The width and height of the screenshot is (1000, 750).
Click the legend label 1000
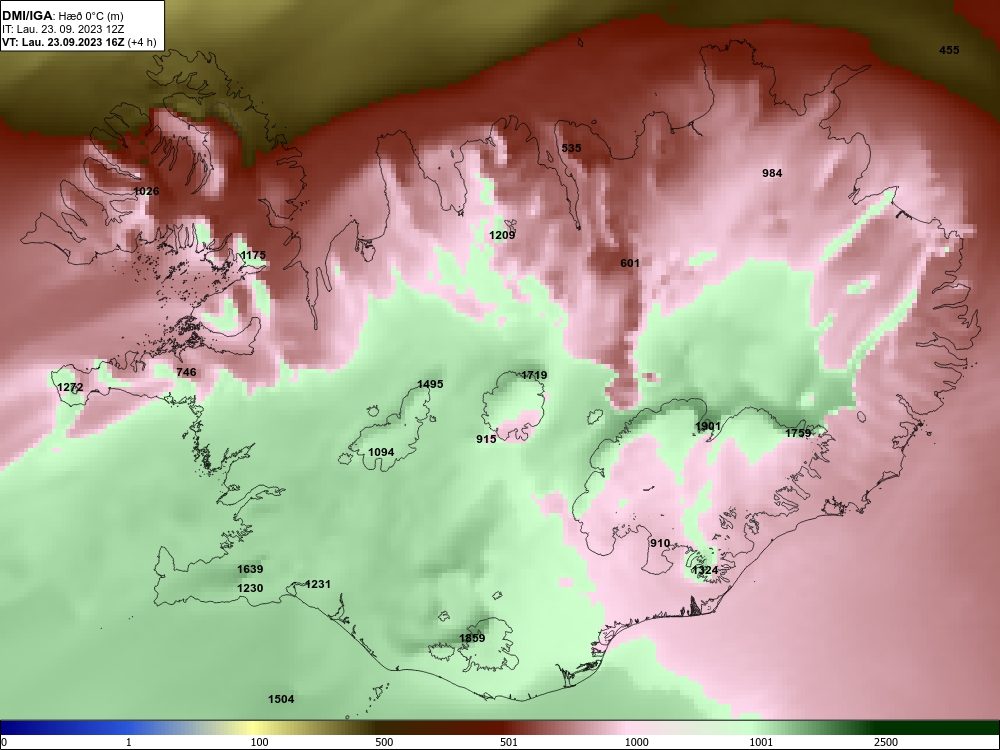coord(636,742)
